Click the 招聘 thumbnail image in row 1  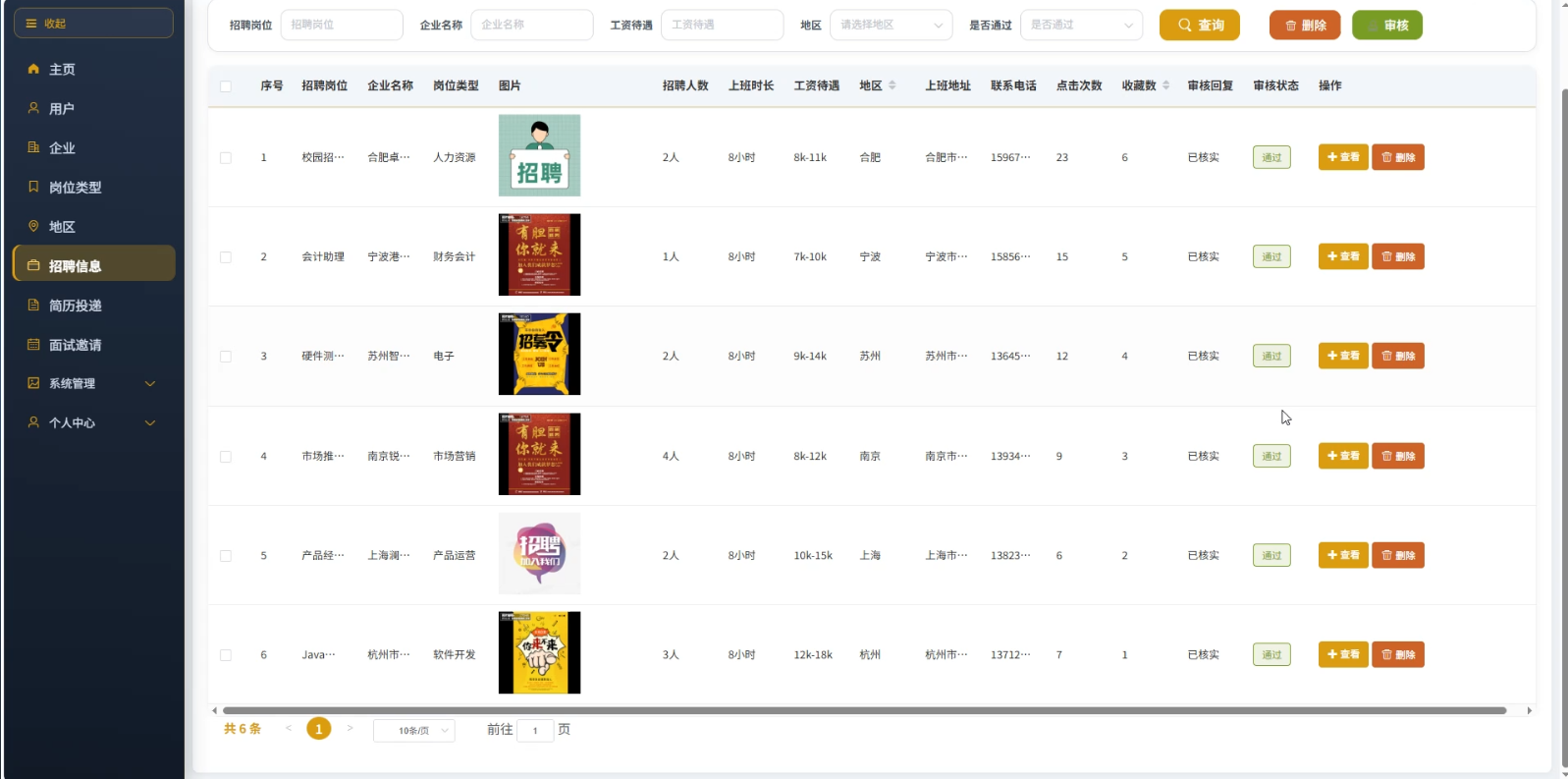[x=539, y=155]
